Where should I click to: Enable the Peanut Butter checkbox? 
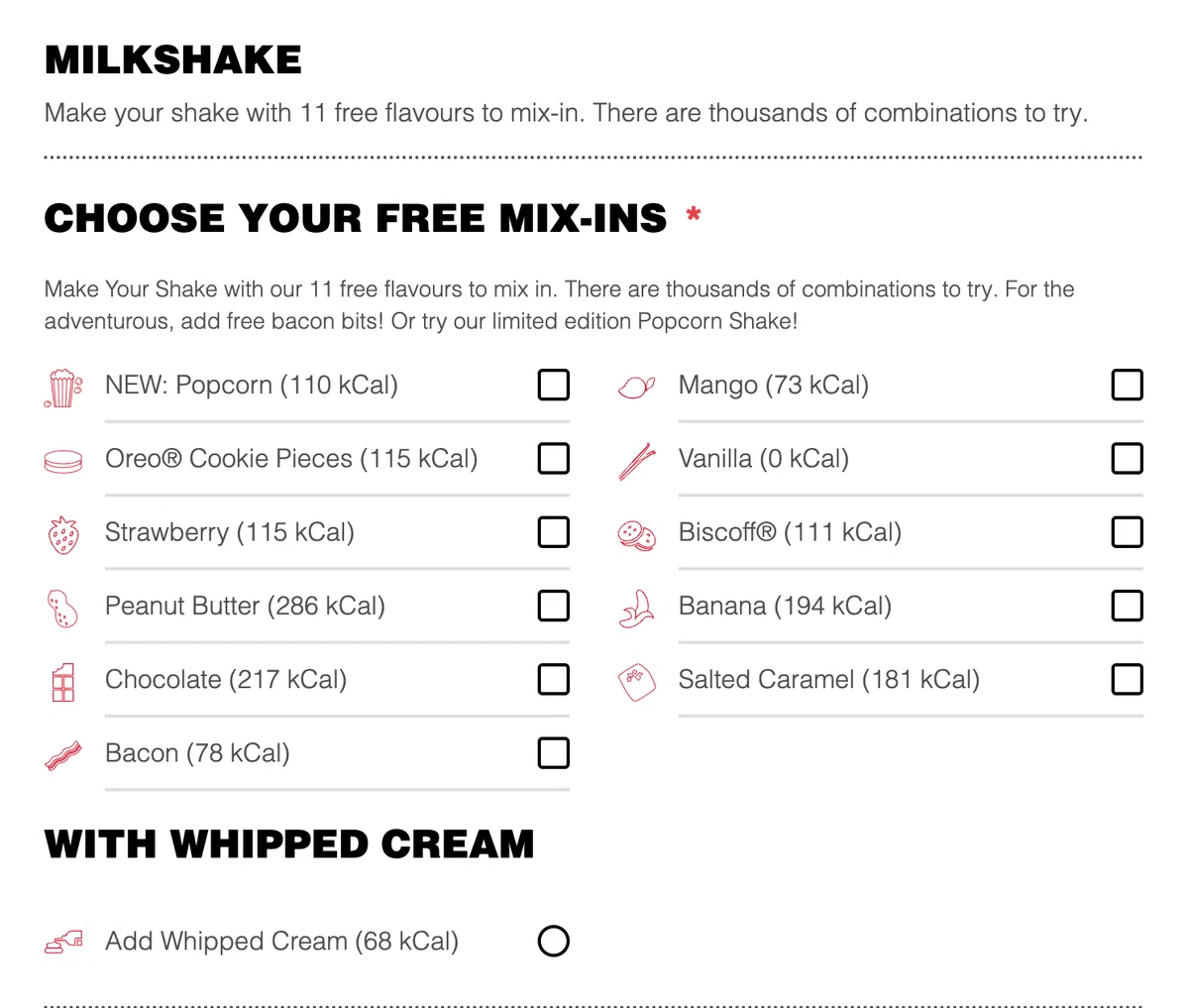point(553,606)
